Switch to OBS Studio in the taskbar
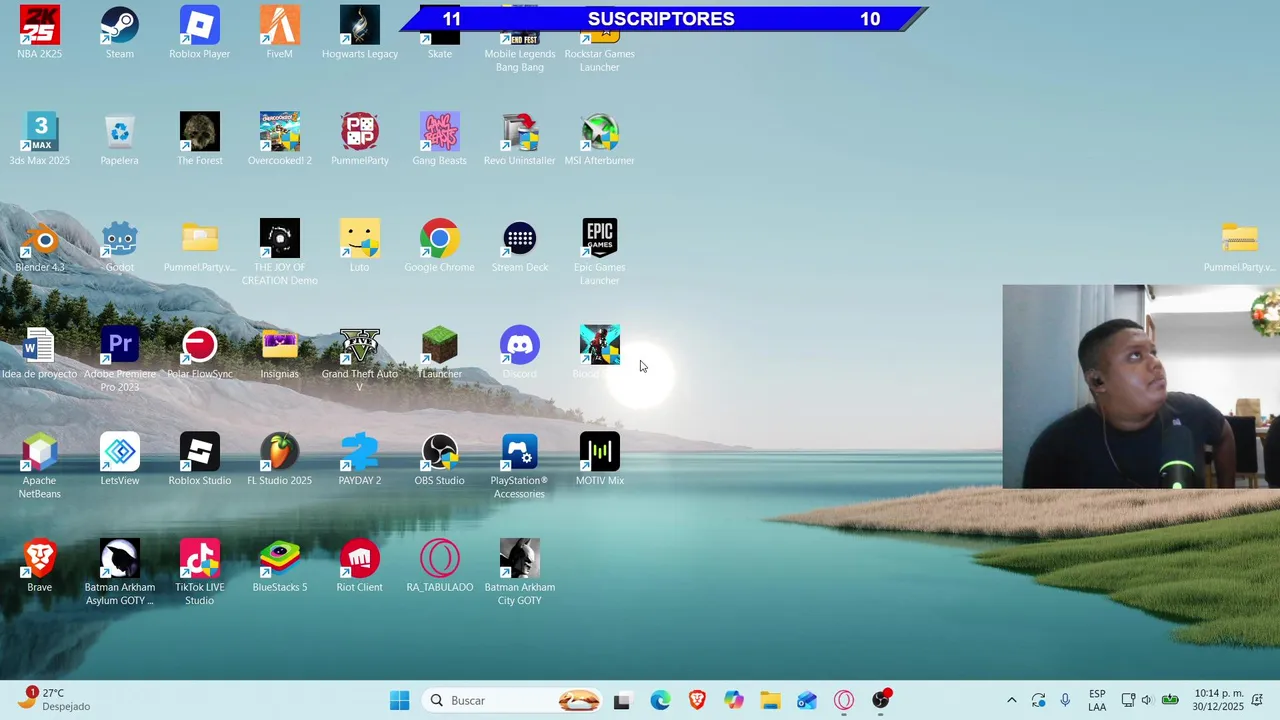Image resolution: width=1280 pixels, height=720 pixels. point(881,700)
